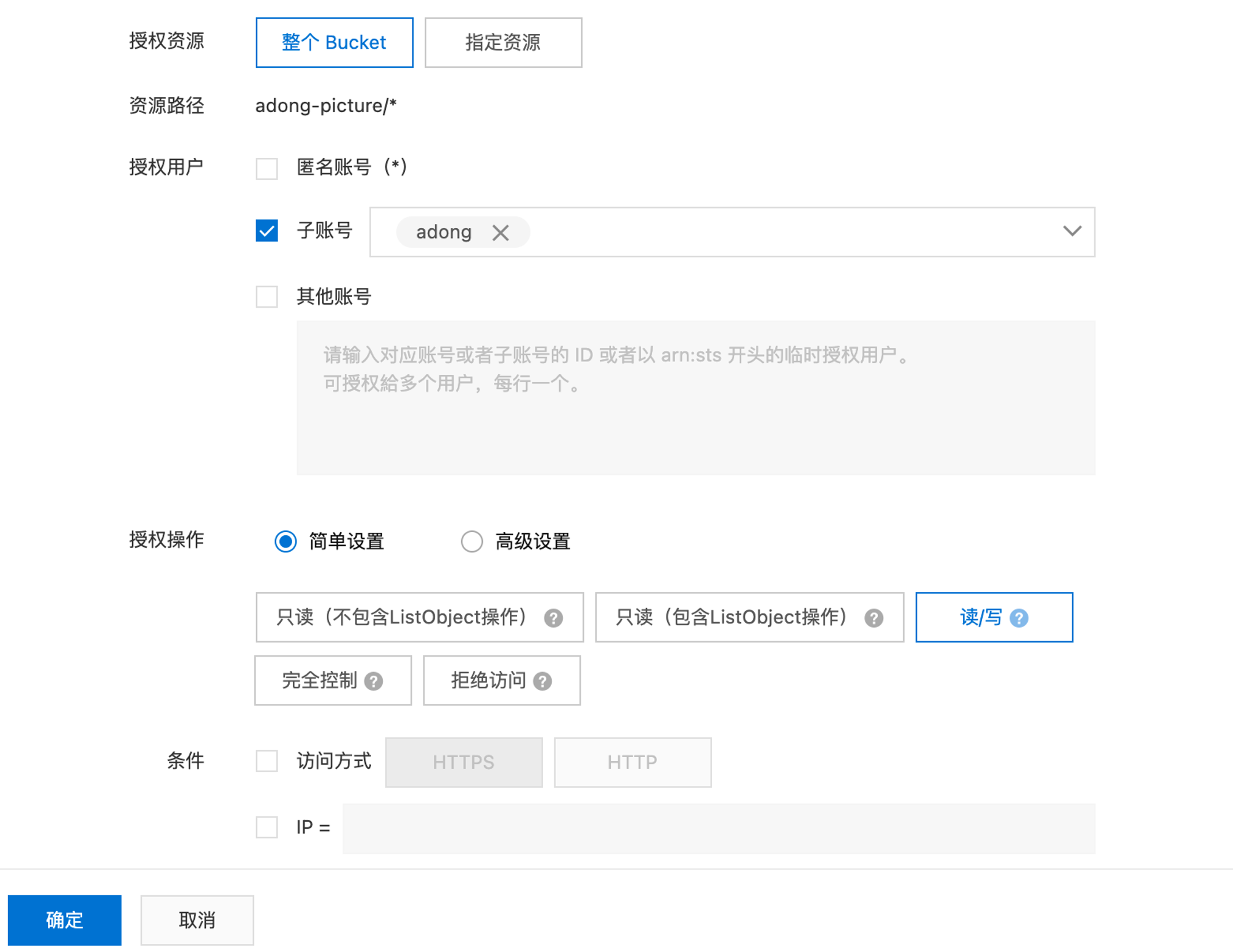Viewport: 1233px width, 952px height.
Task: Select the 整个 Bucket resource option
Action: pyautogui.click(x=334, y=43)
